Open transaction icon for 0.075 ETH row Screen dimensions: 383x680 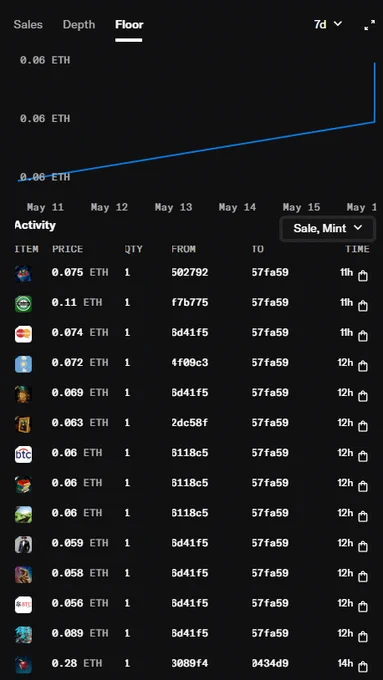(x=363, y=276)
